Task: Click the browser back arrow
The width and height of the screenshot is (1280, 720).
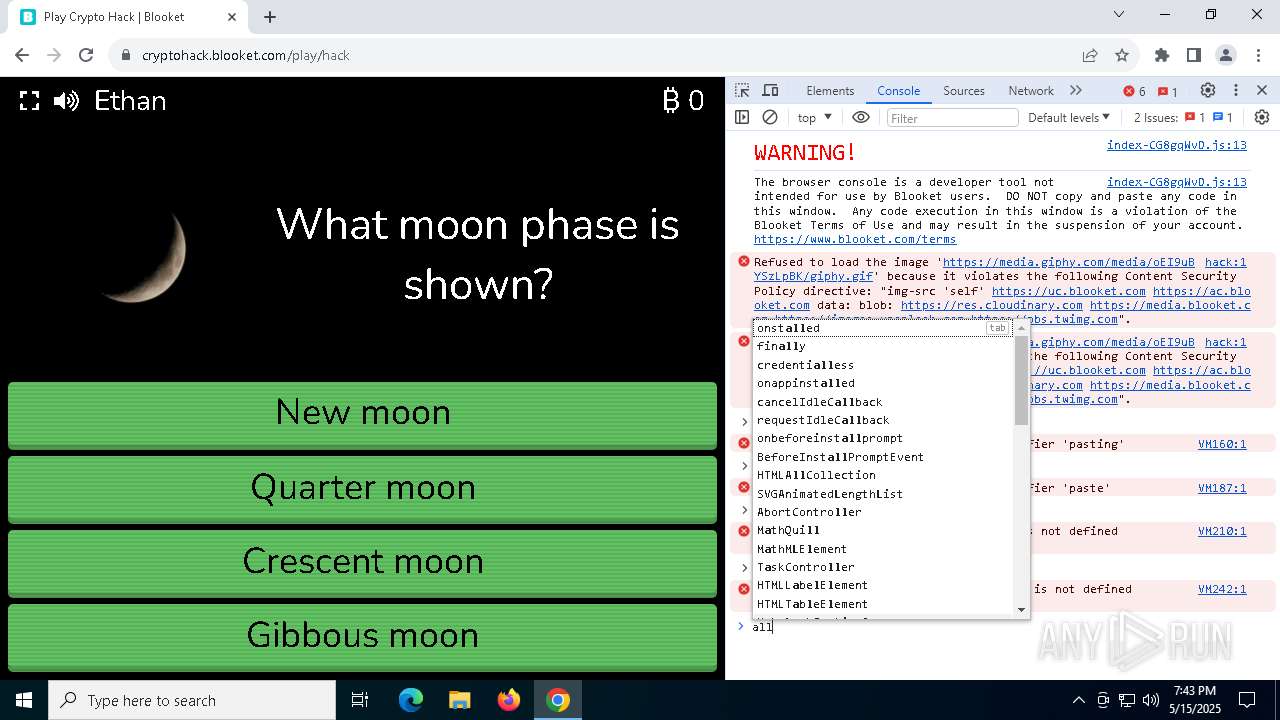Action: pos(22,55)
